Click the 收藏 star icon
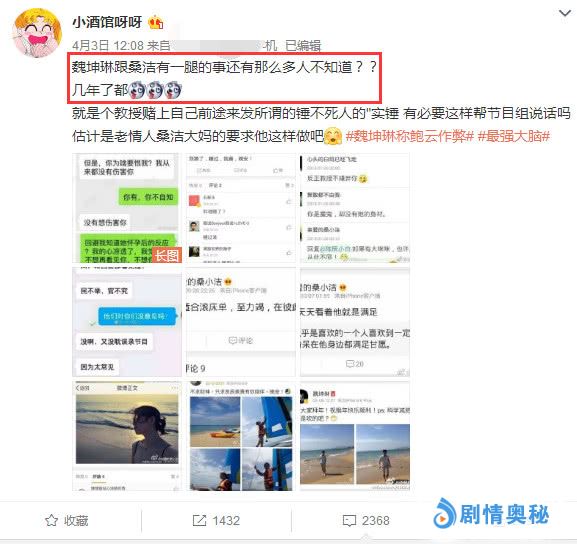Screen dimensions: 577x544 click(x=52, y=520)
